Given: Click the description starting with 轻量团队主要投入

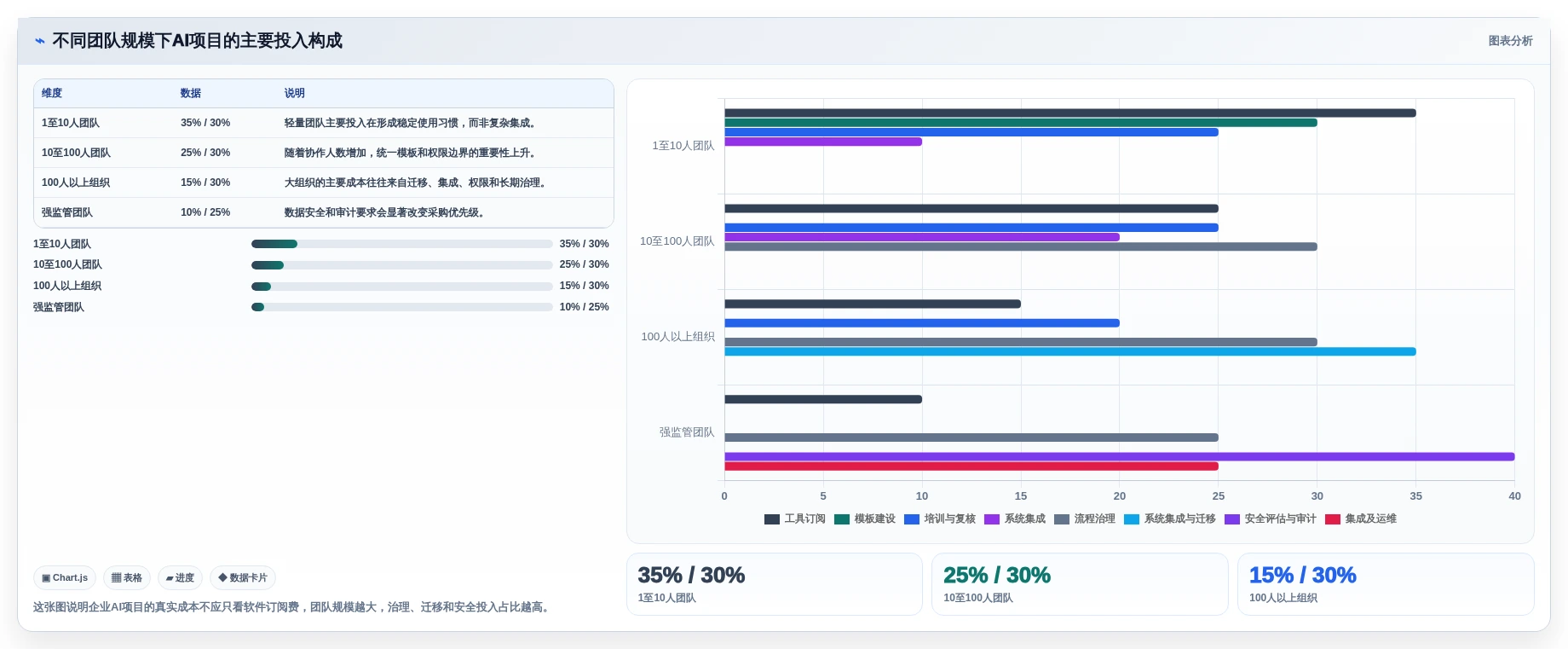Looking at the screenshot, I should 412,123.
